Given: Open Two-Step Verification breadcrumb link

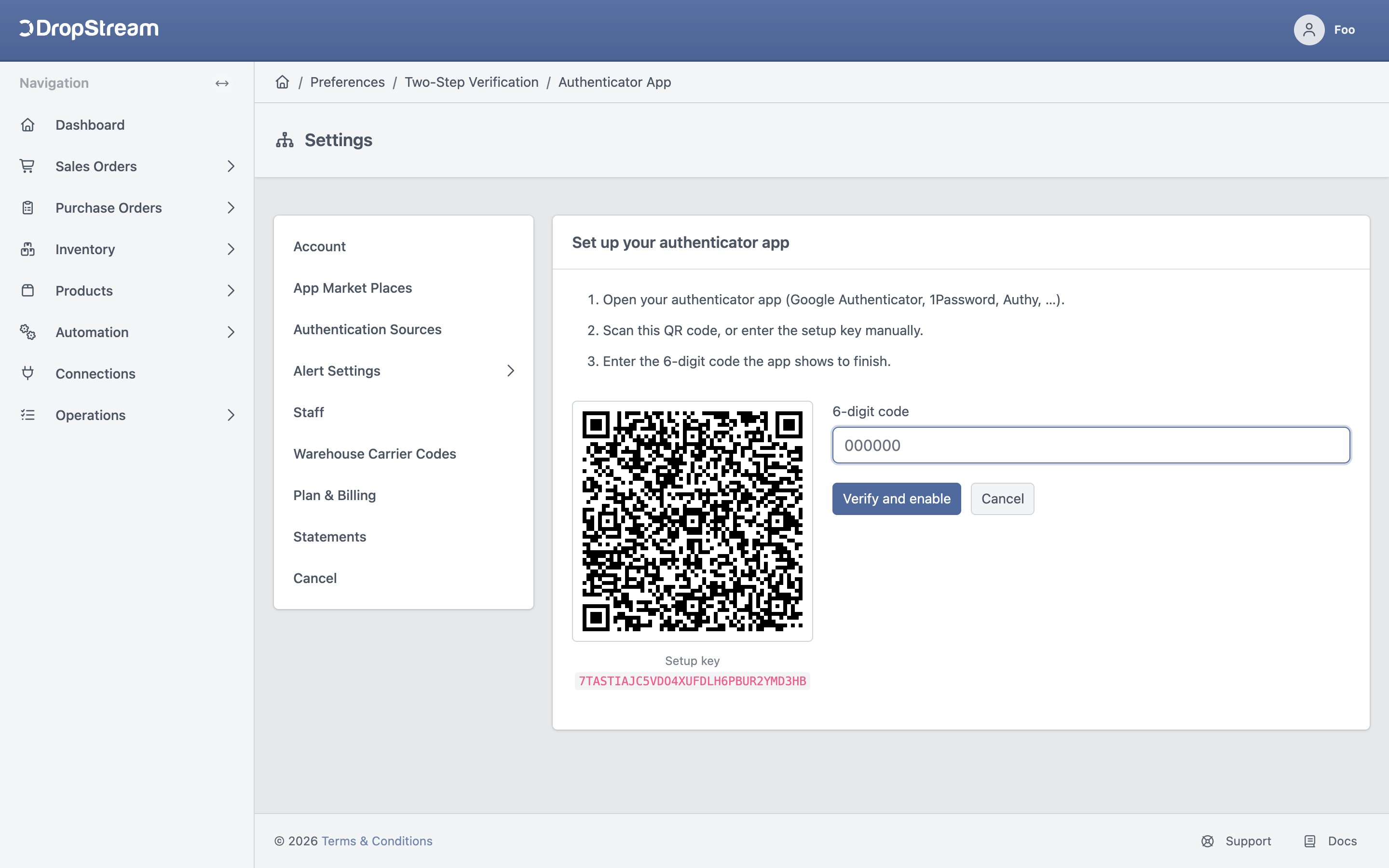Looking at the screenshot, I should pos(471,82).
